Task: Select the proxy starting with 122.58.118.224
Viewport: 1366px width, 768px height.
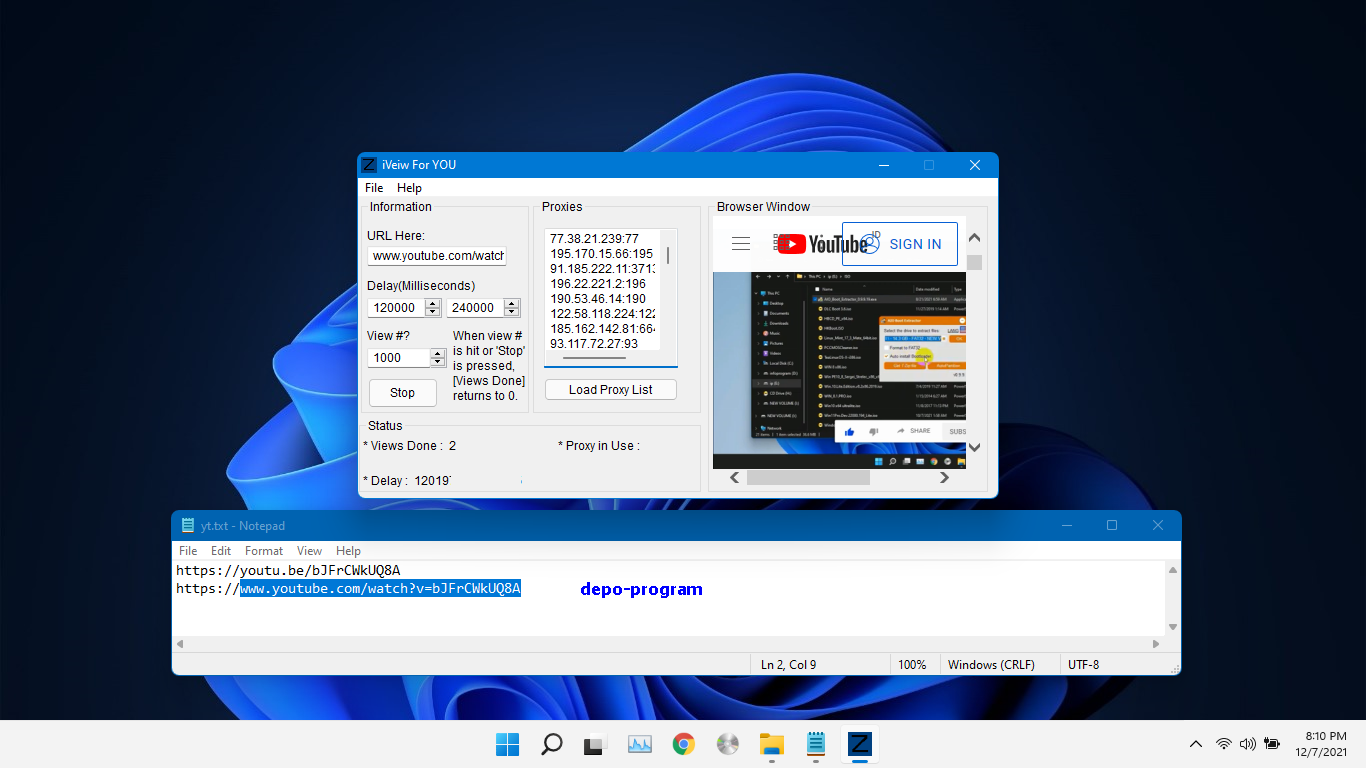Action: (x=602, y=314)
